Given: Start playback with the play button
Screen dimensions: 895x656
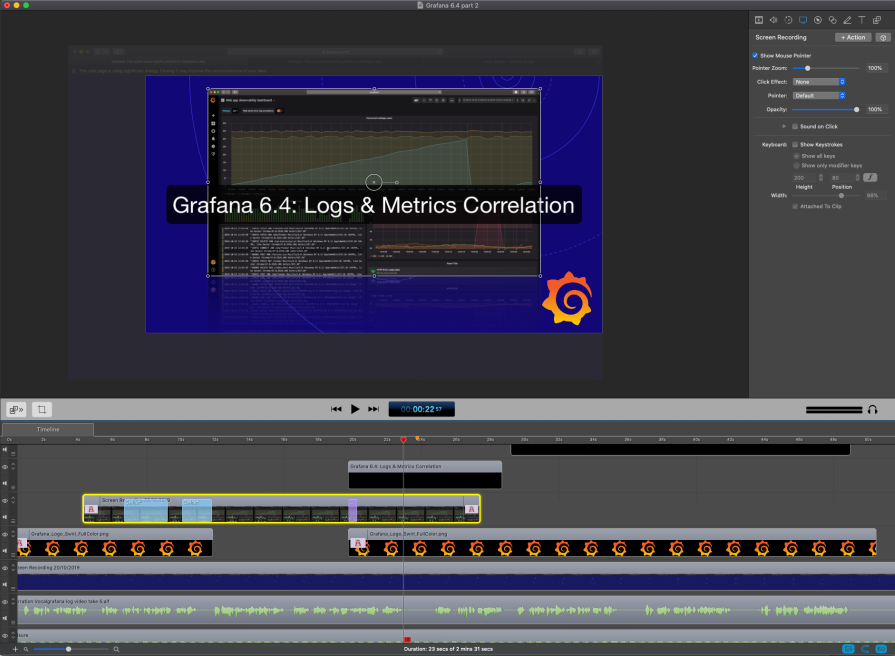Looking at the screenshot, I should pos(354,409).
